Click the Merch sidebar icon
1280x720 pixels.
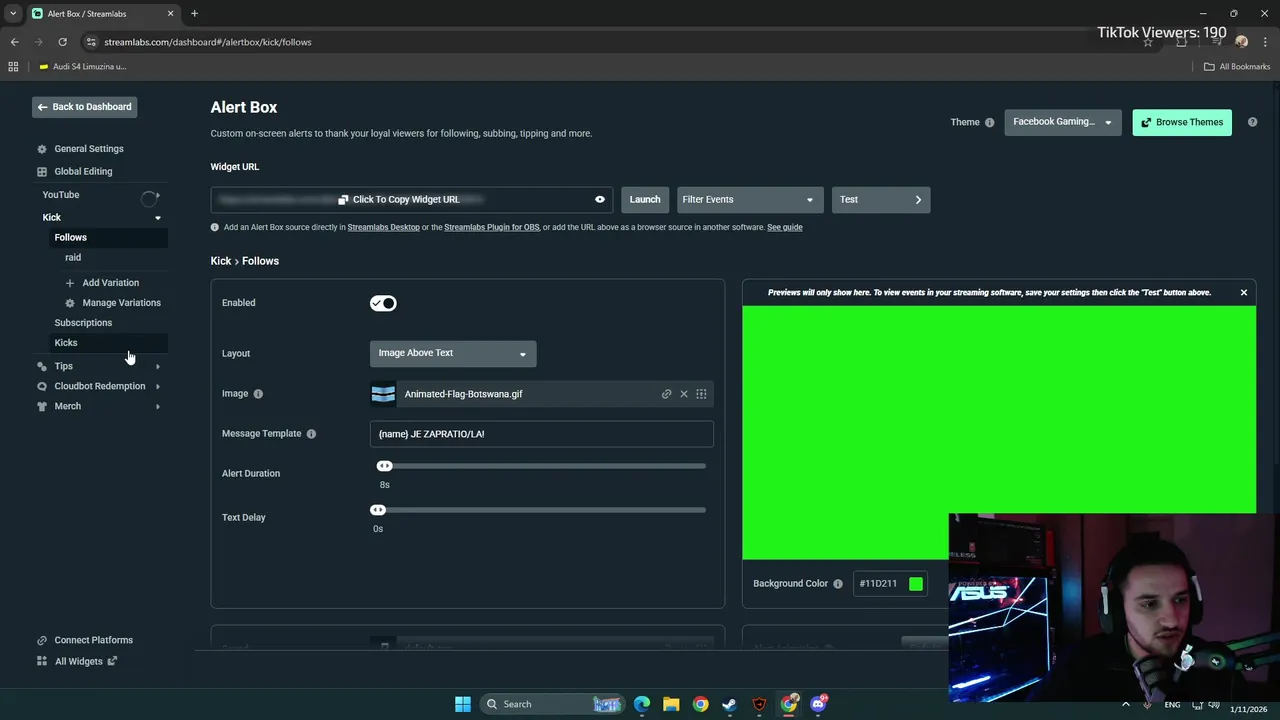pos(42,406)
